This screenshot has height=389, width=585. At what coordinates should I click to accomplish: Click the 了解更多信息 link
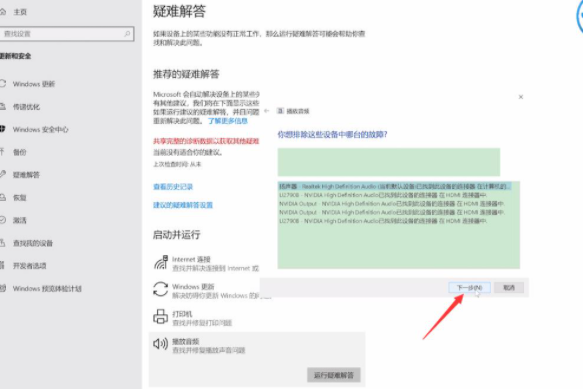[228, 121]
